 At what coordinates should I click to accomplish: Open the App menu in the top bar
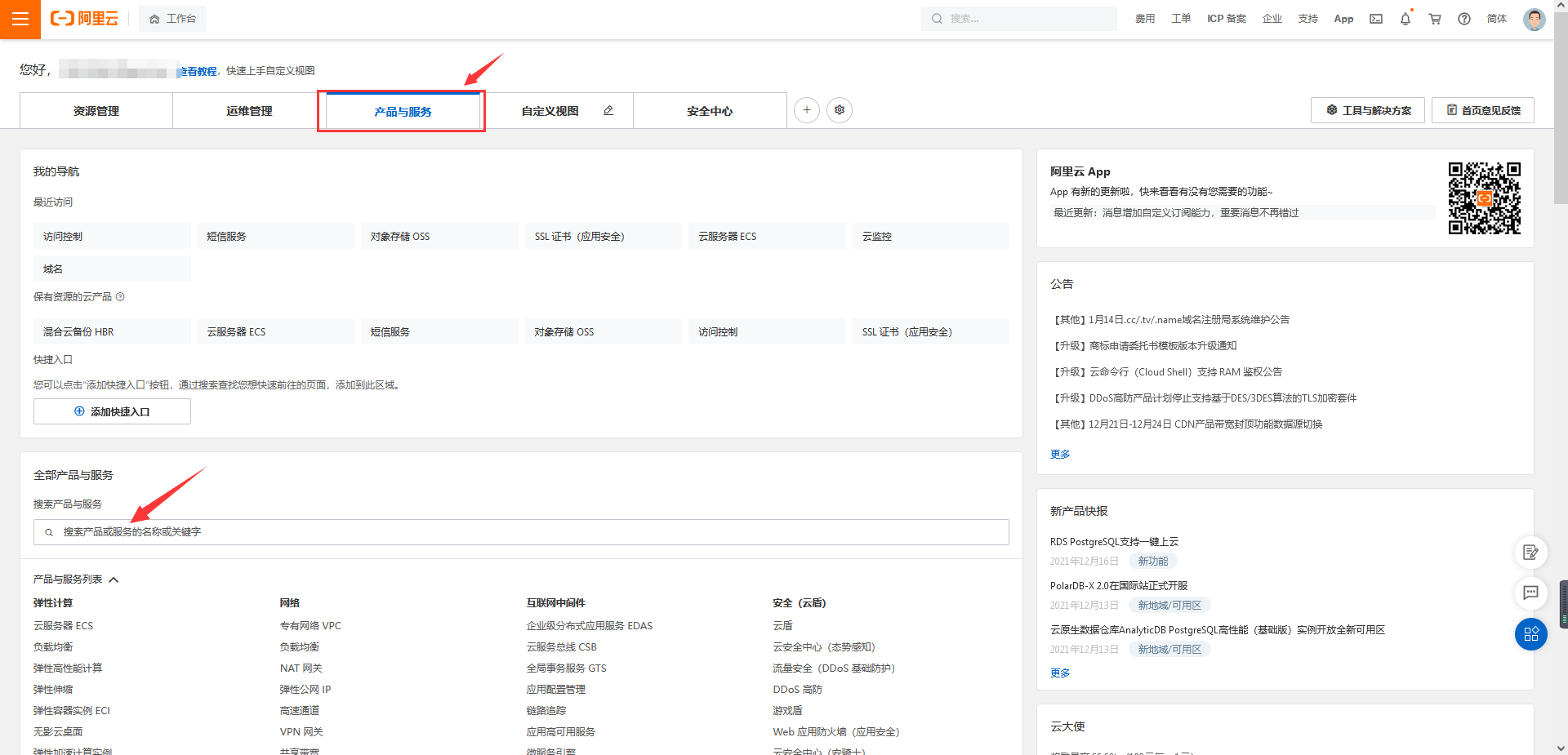coord(1343,19)
